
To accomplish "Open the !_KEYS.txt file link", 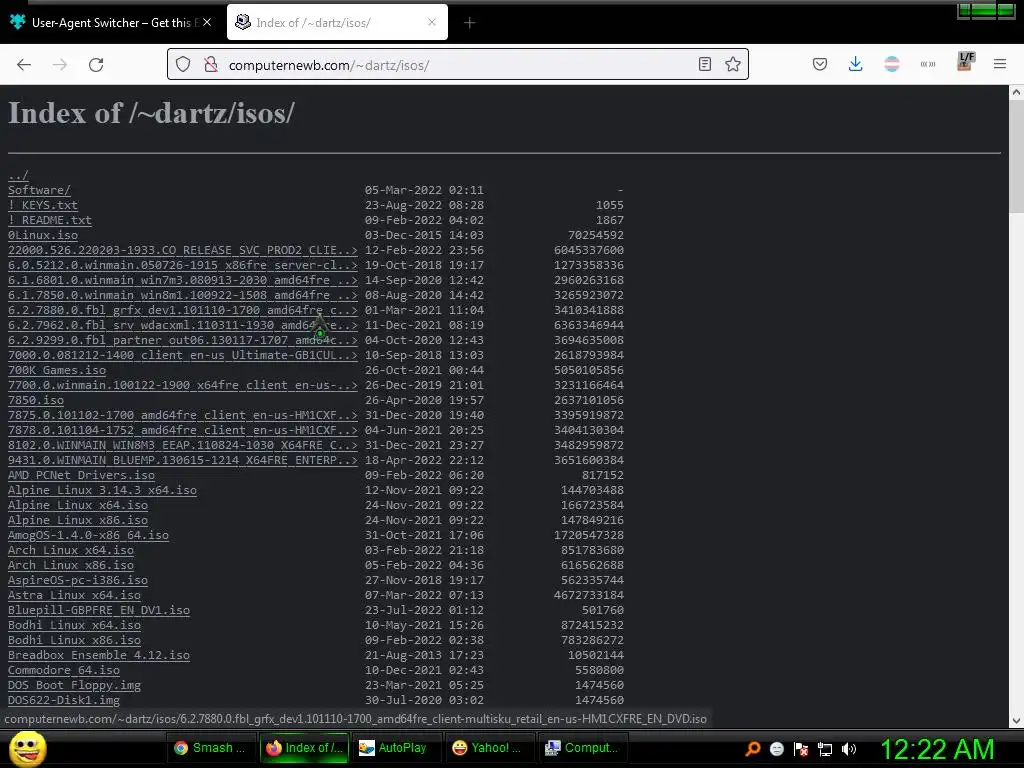I will coord(42,205).
